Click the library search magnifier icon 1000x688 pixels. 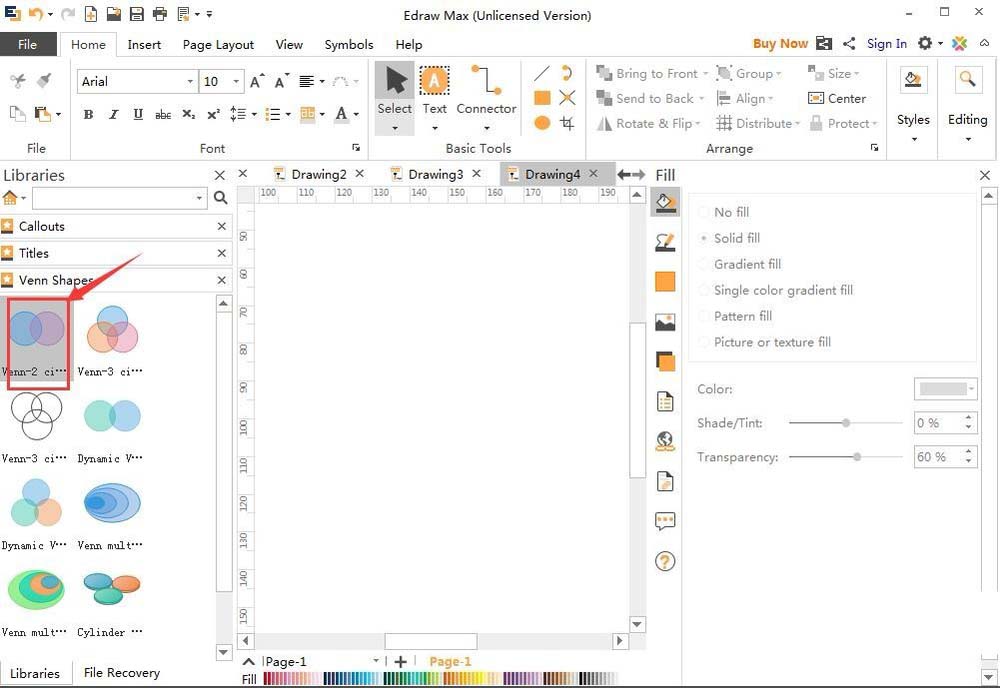[221, 198]
